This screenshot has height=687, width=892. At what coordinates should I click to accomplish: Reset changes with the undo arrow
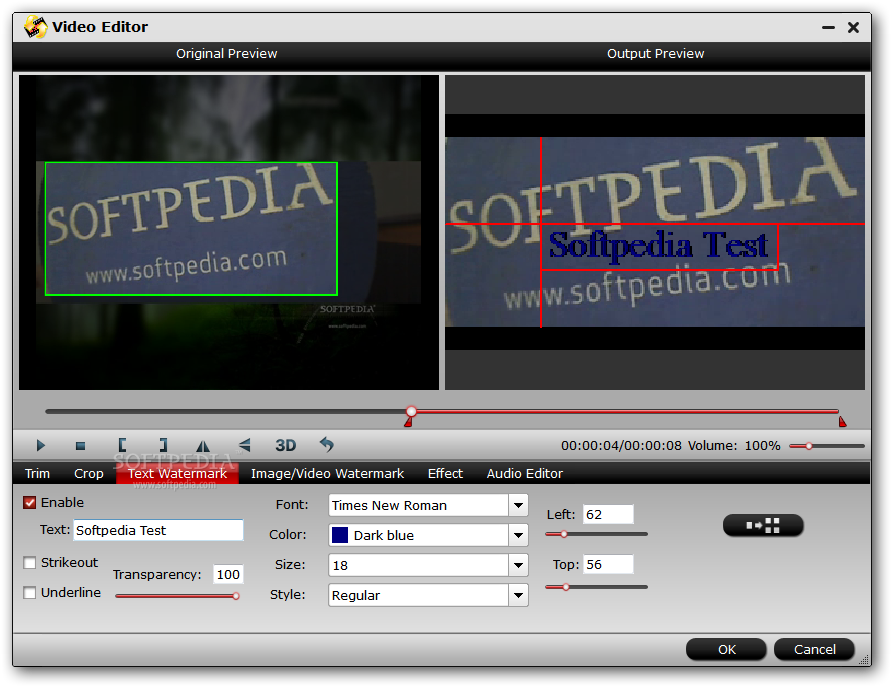pyautogui.click(x=327, y=444)
